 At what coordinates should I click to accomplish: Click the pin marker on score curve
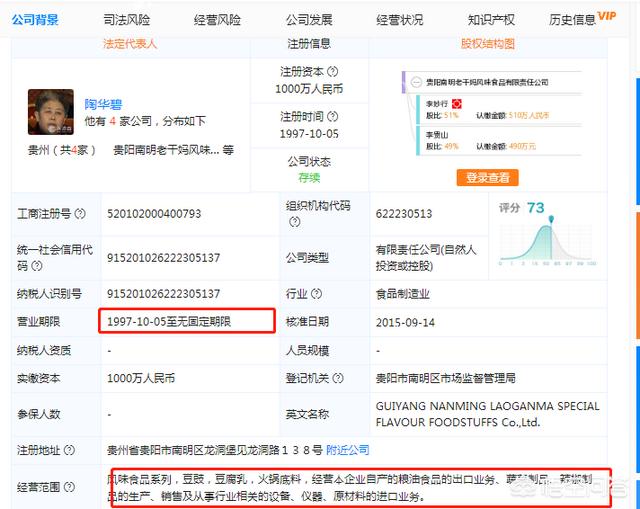point(551,219)
